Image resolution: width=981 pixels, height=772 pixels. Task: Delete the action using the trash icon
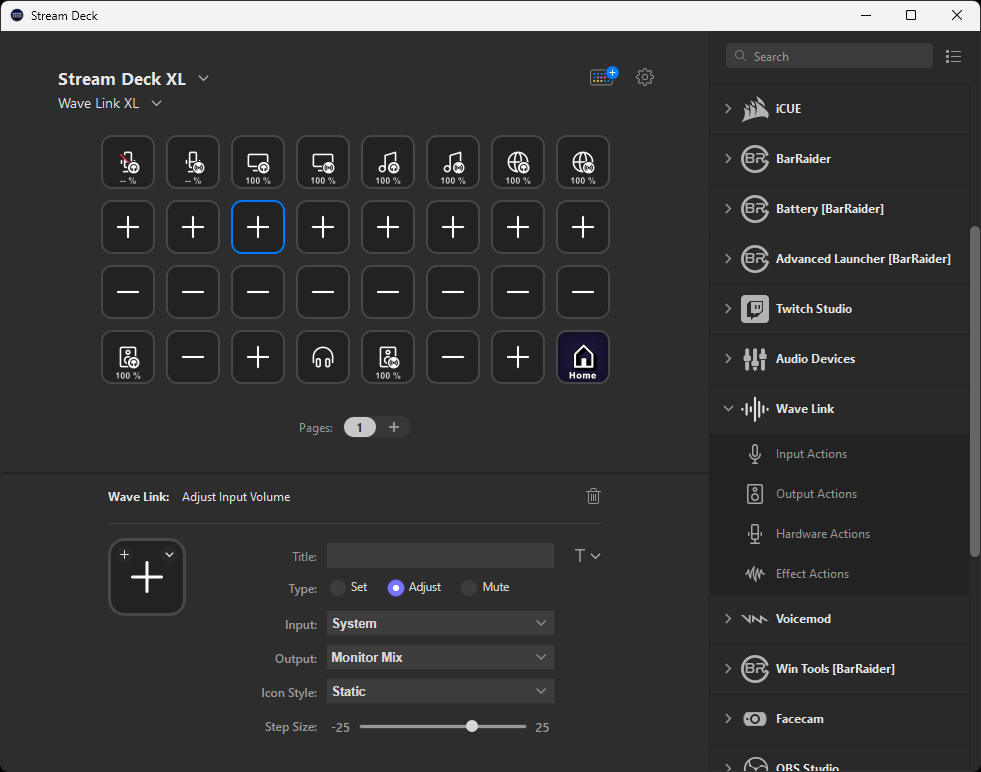(593, 496)
